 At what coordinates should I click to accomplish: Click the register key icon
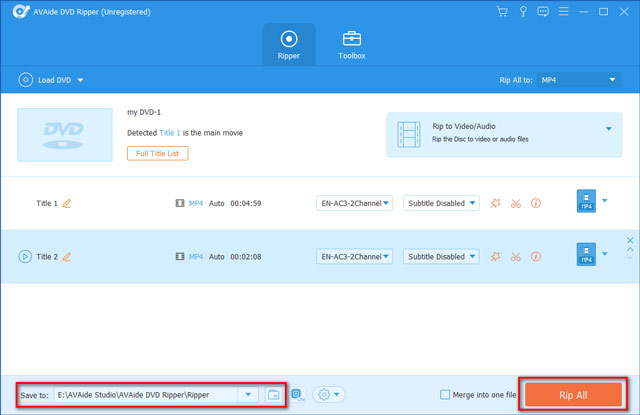point(524,12)
